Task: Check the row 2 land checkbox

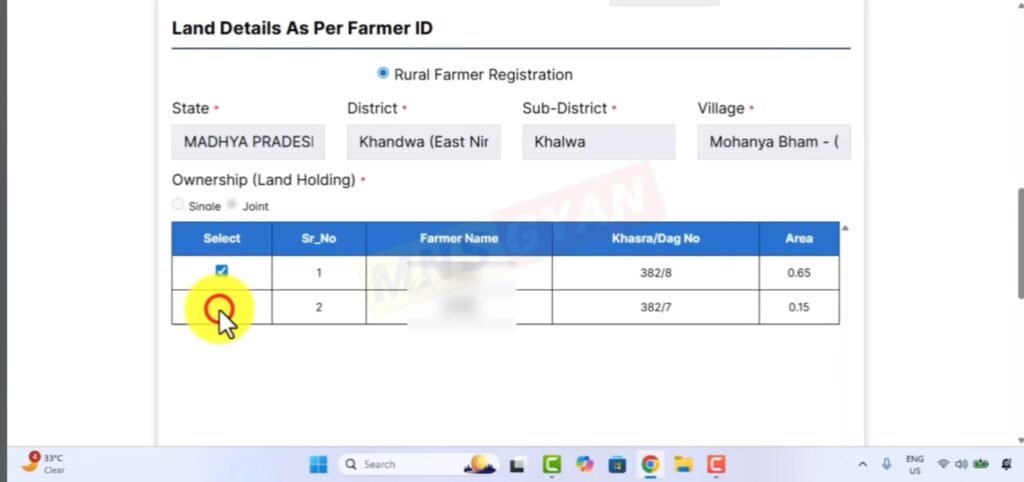Action: (219, 308)
